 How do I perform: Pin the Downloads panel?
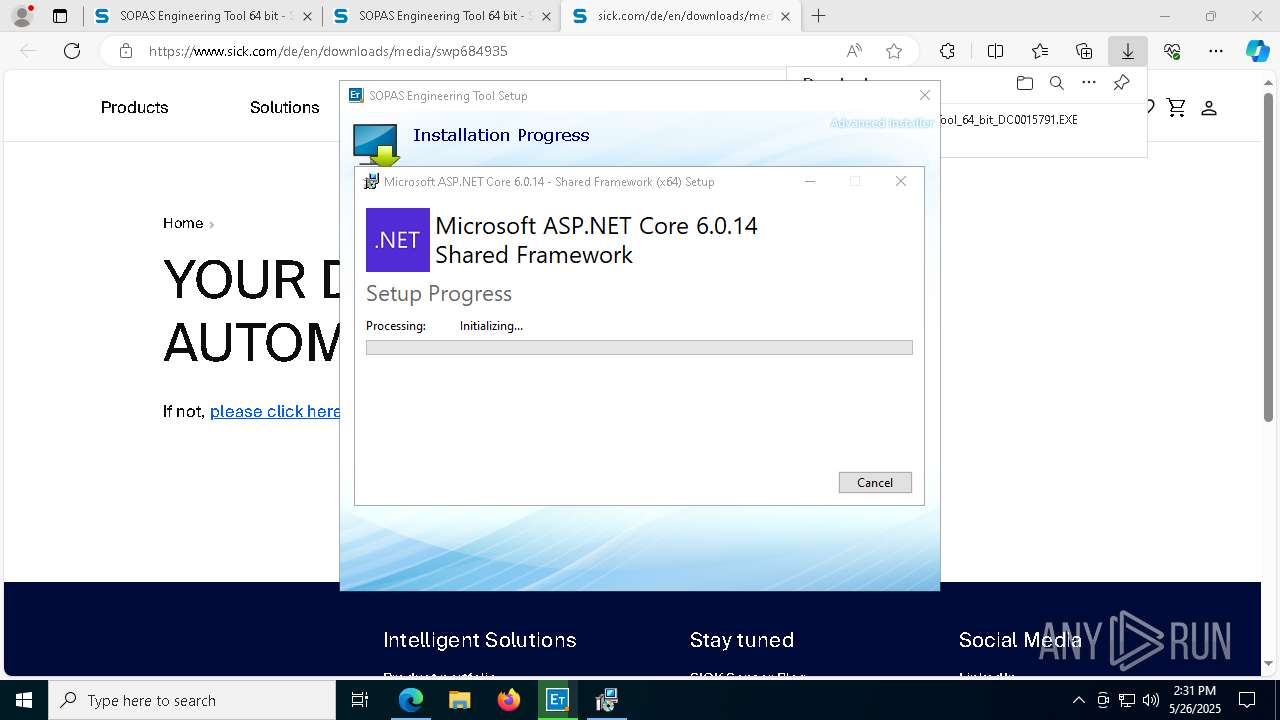[1121, 83]
